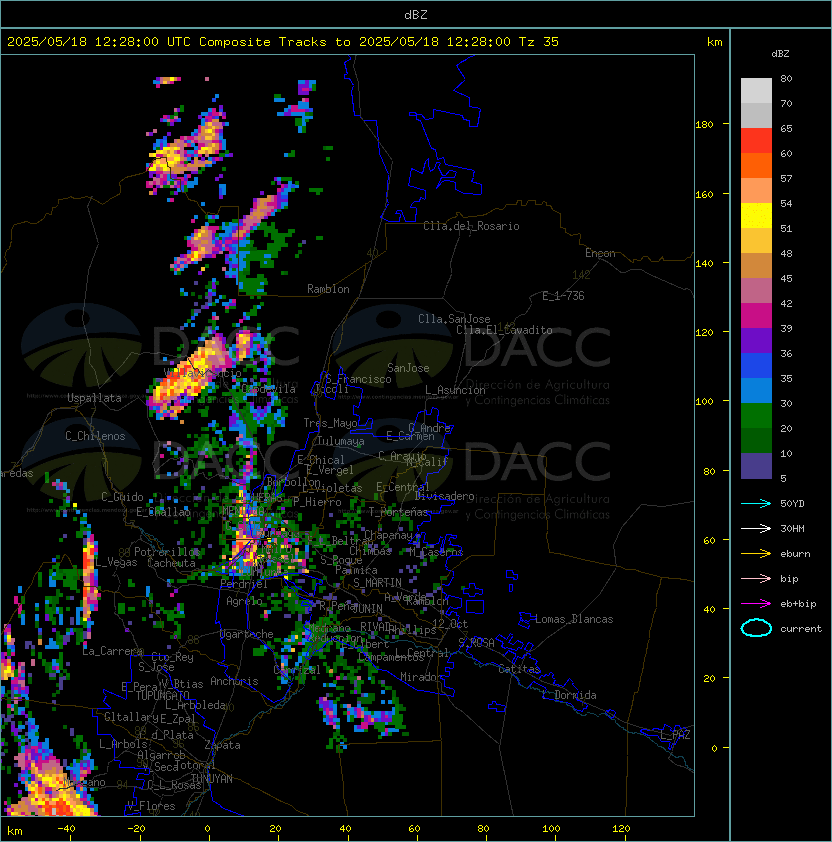This screenshot has height=842, width=832.
Task: Pick the bright green swatch below 30 dBZ
Action: point(756,416)
